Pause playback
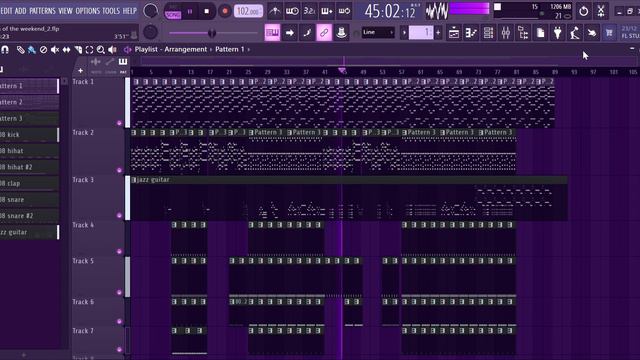The height and width of the screenshot is (360, 640). point(190,11)
